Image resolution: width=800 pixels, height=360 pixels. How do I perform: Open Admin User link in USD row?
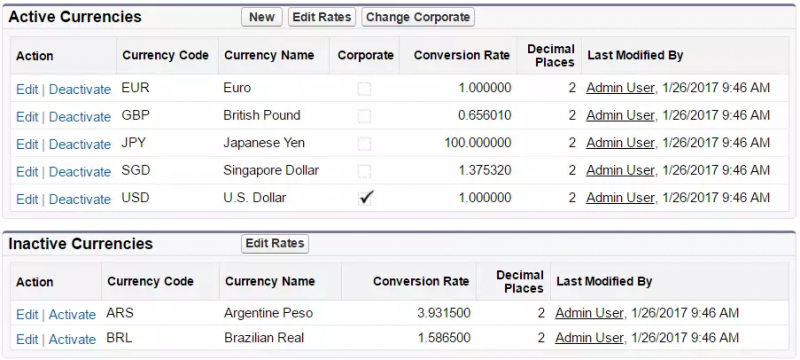[x=620, y=197]
